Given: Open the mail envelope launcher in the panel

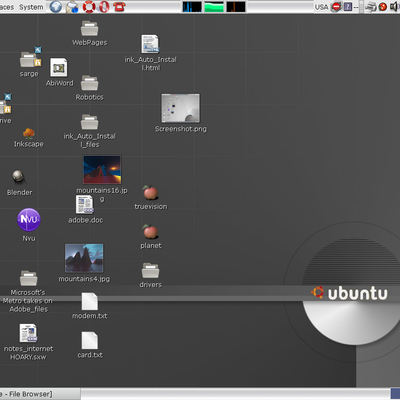Looking at the screenshot, I should coord(72,7).
